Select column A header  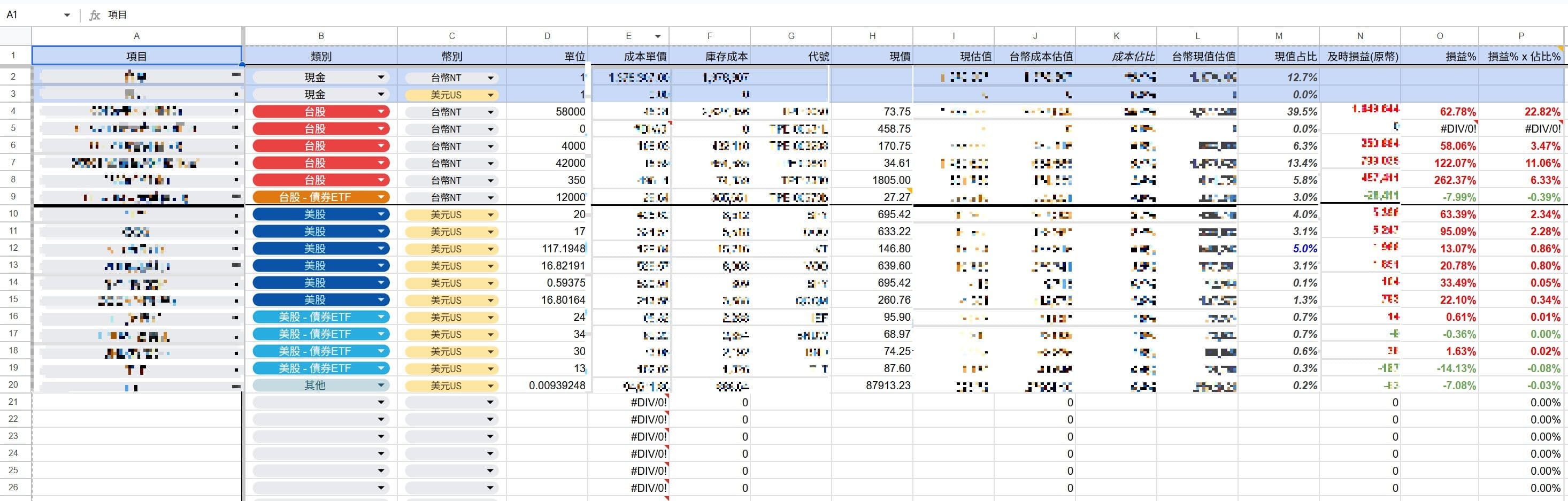[x=136, y=36]
